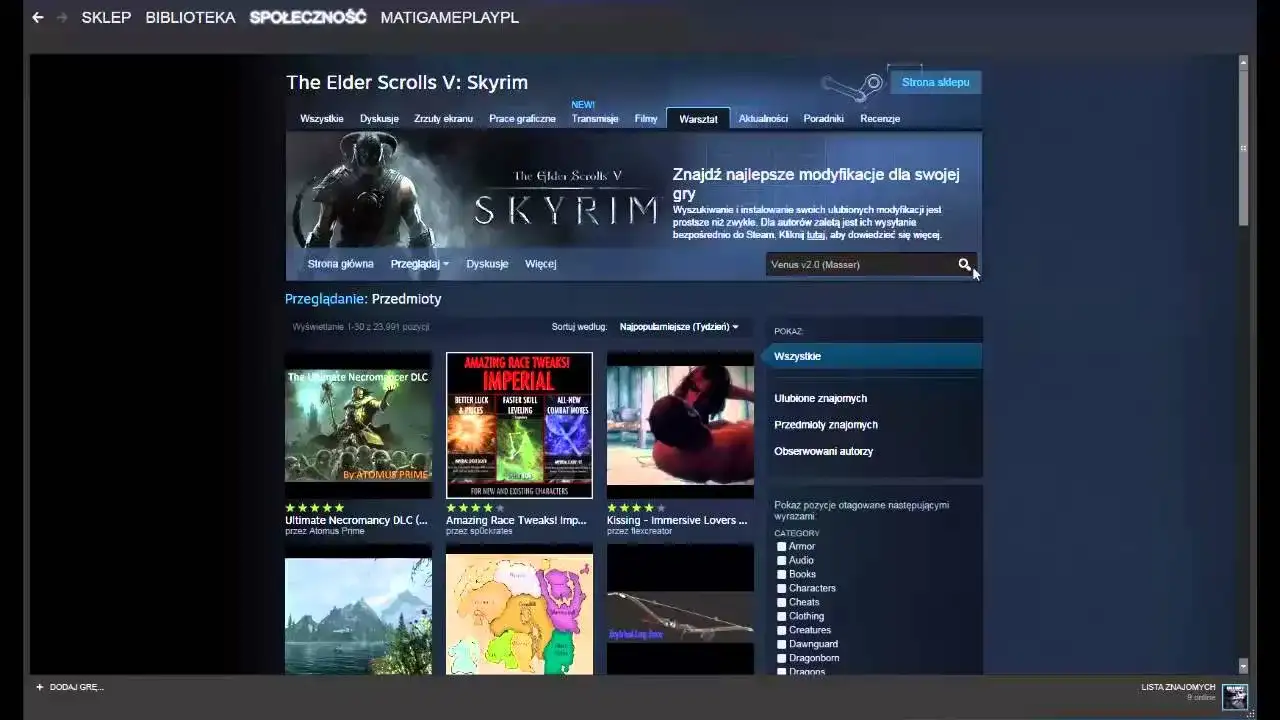Click the Strona sklepu button
The width and height of the screenshot is (1280, 720).
(x=934, y=82)
